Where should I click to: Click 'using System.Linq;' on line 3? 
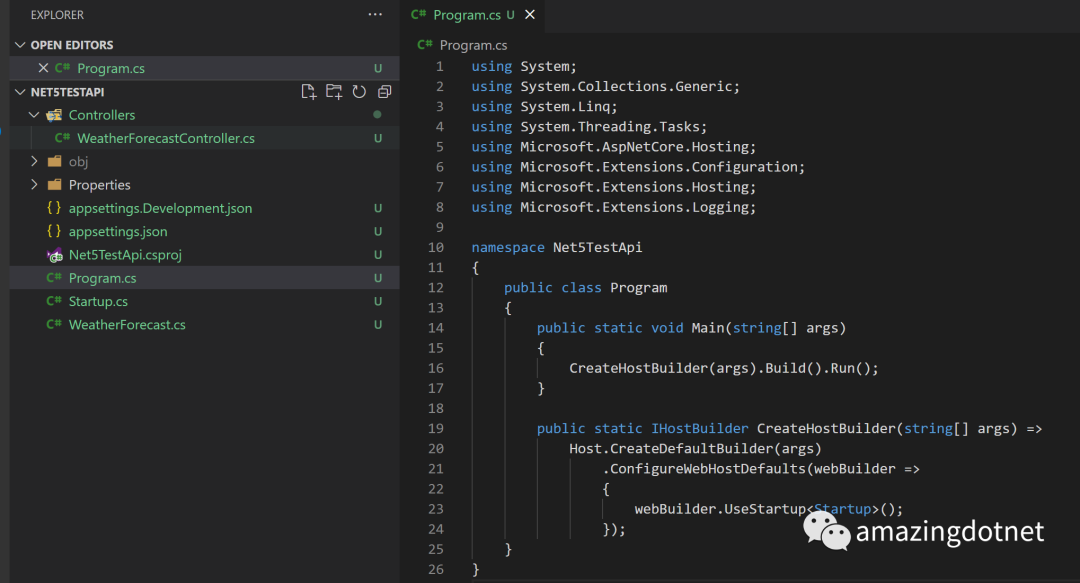[544, 107]
